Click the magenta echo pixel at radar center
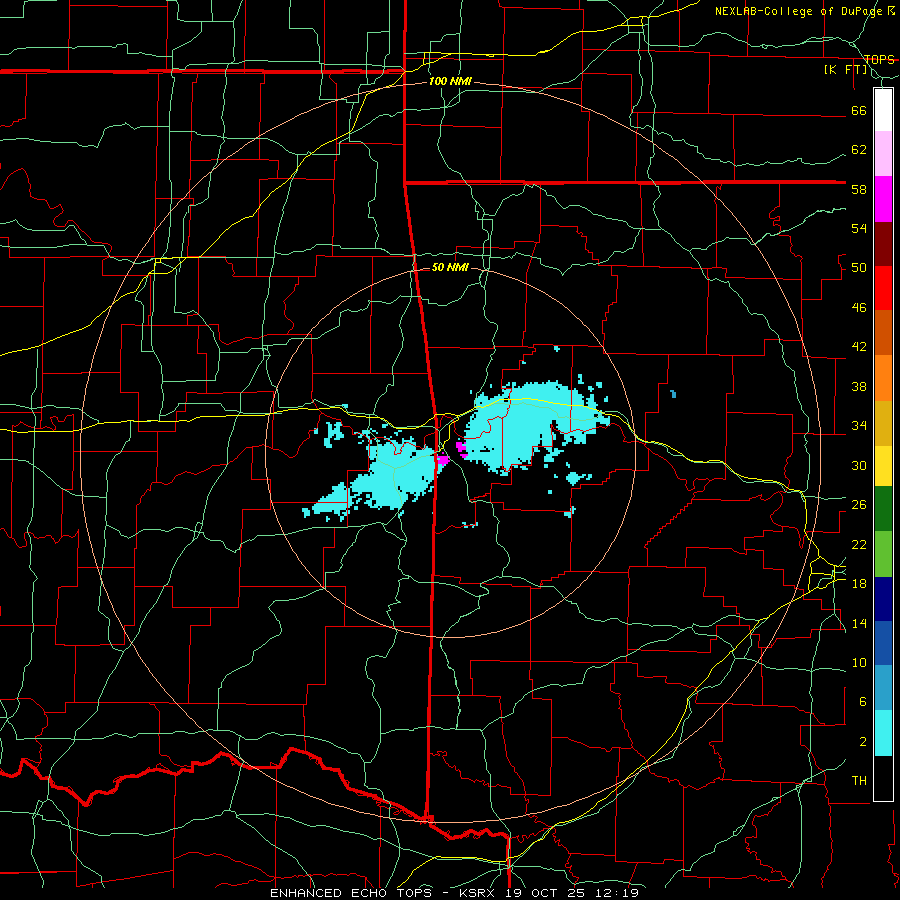 443,459
